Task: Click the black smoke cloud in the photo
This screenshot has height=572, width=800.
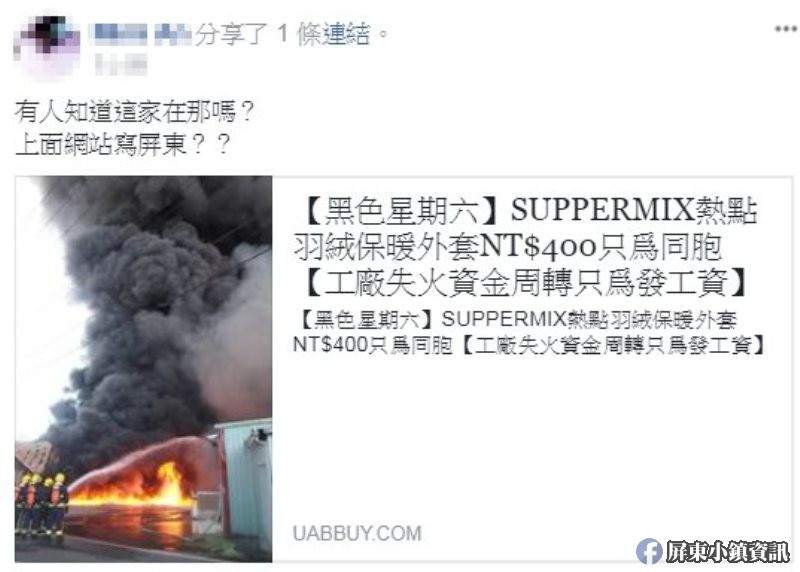Action: [148, 306]
